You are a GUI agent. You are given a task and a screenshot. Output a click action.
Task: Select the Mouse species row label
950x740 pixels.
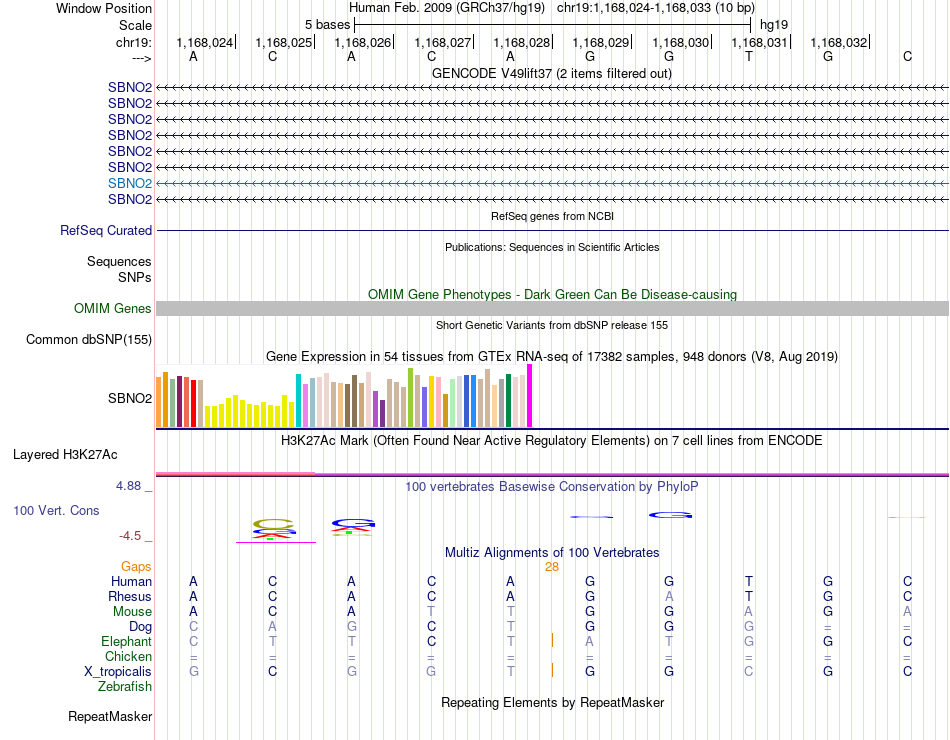(132, 612)
